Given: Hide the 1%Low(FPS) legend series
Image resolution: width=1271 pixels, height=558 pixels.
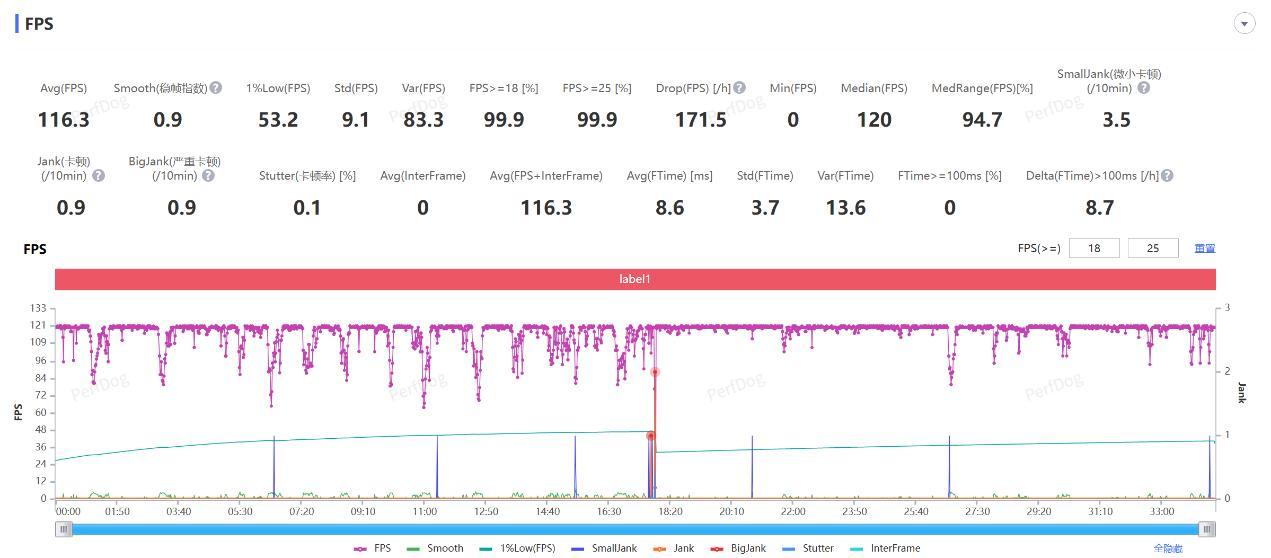Looking at the screenshot, I should (517, 548).
